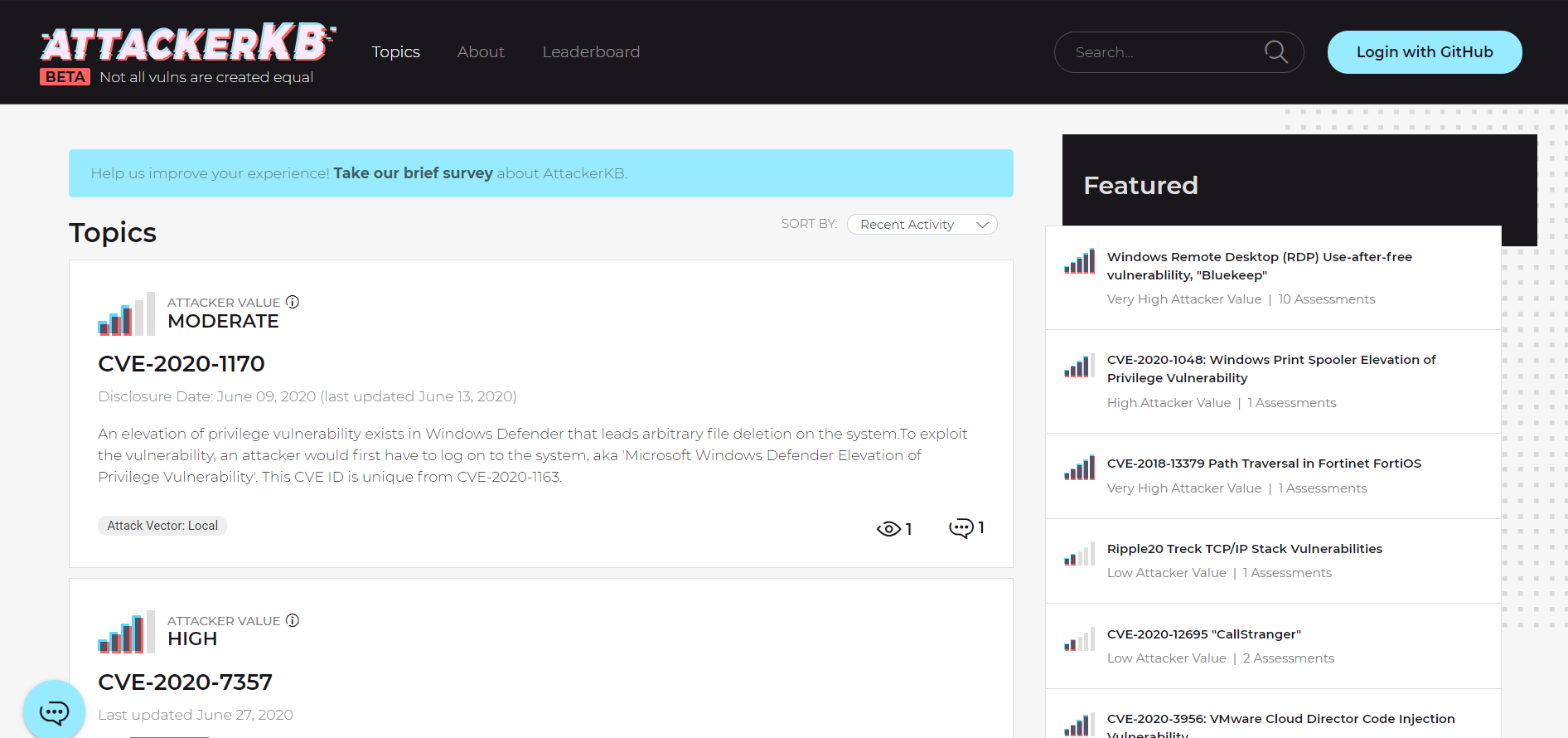The image size is (1568, 738).
Task: Click the search magnifier icon
Action: click(1275, 52)
